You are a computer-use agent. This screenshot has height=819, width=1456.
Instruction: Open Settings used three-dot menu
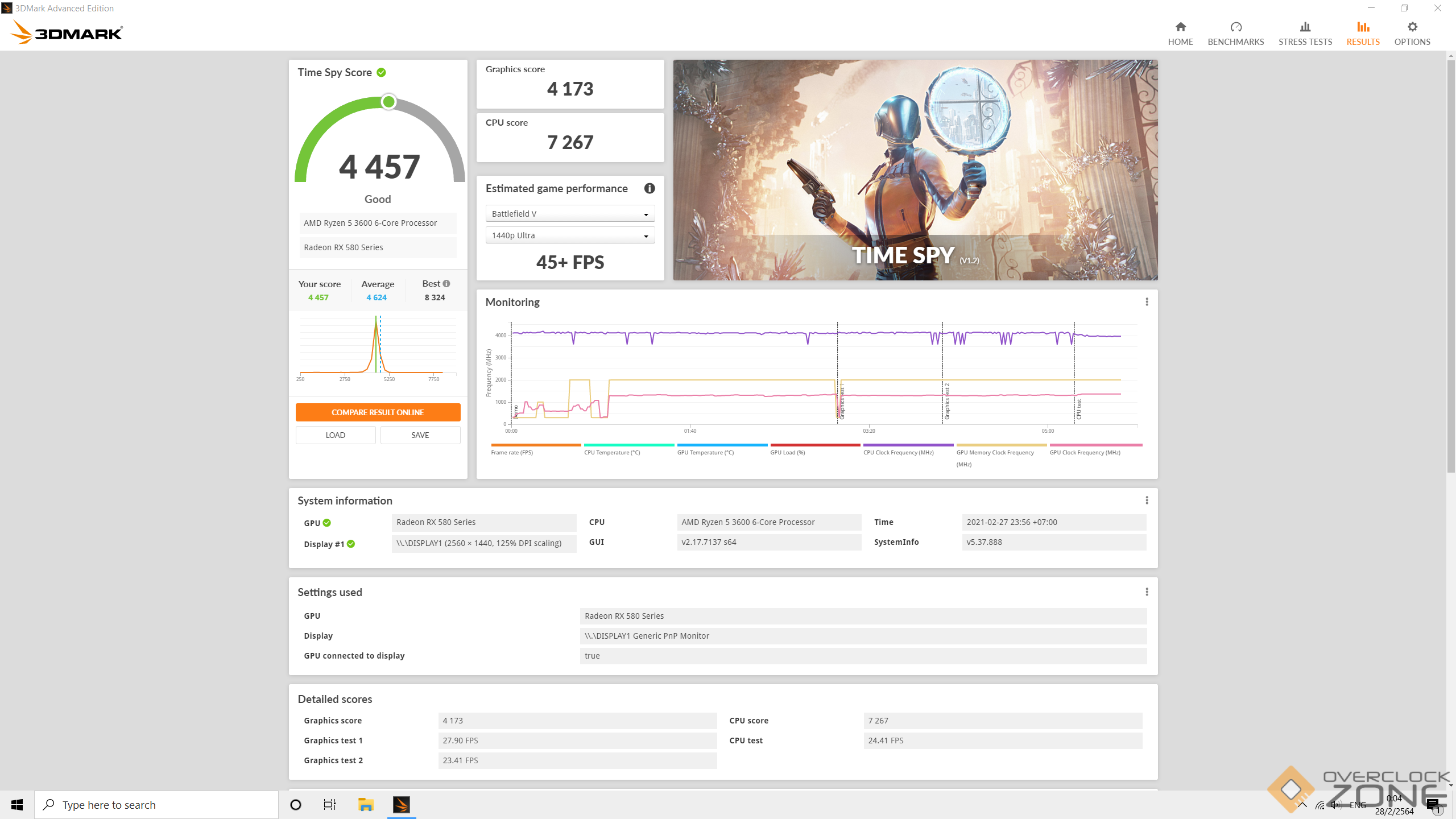coord(1146,592)
